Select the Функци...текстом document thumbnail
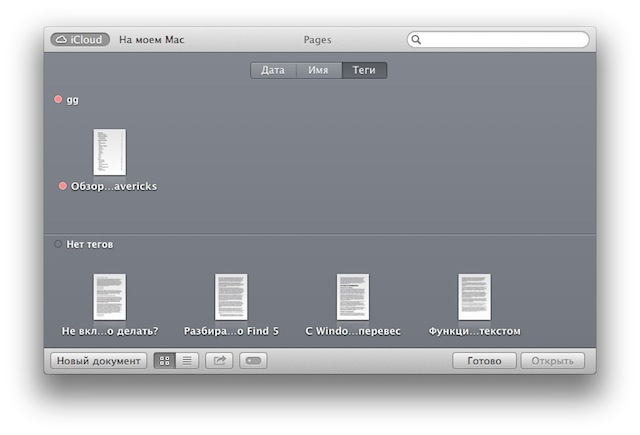 (474, 297)
